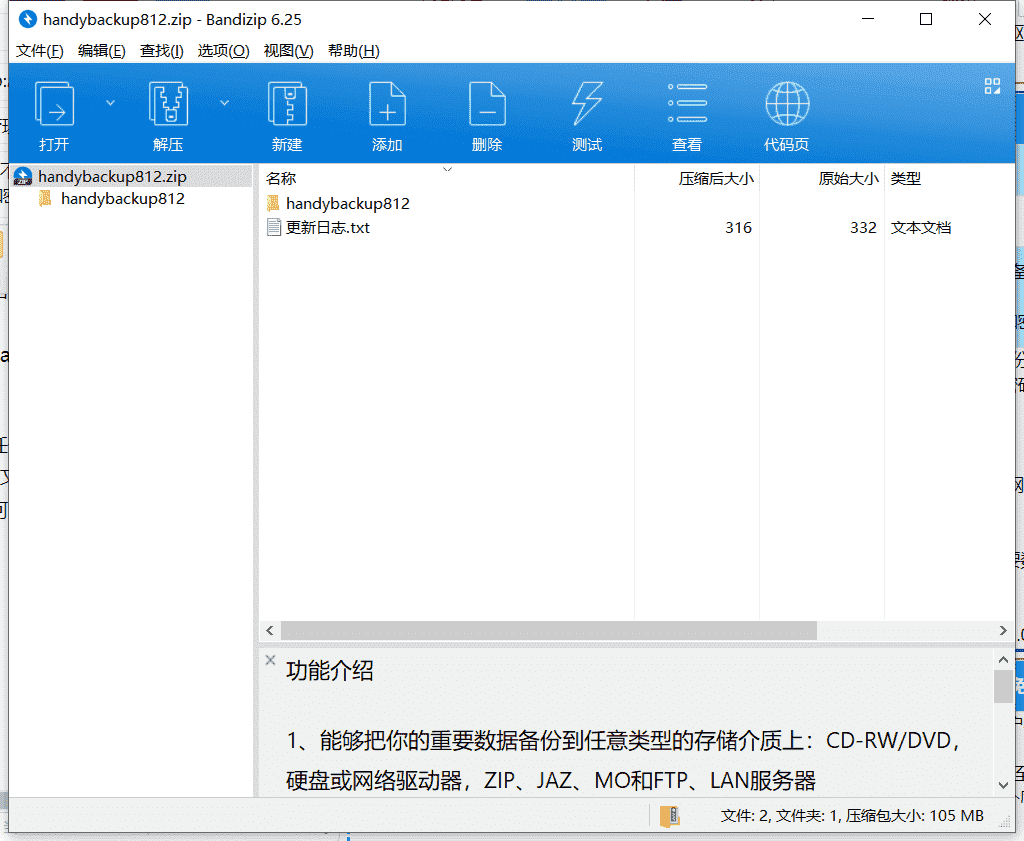Sort by 类型 column header
Viewport: 1024px width, 841px height.
tap(906, 178)
